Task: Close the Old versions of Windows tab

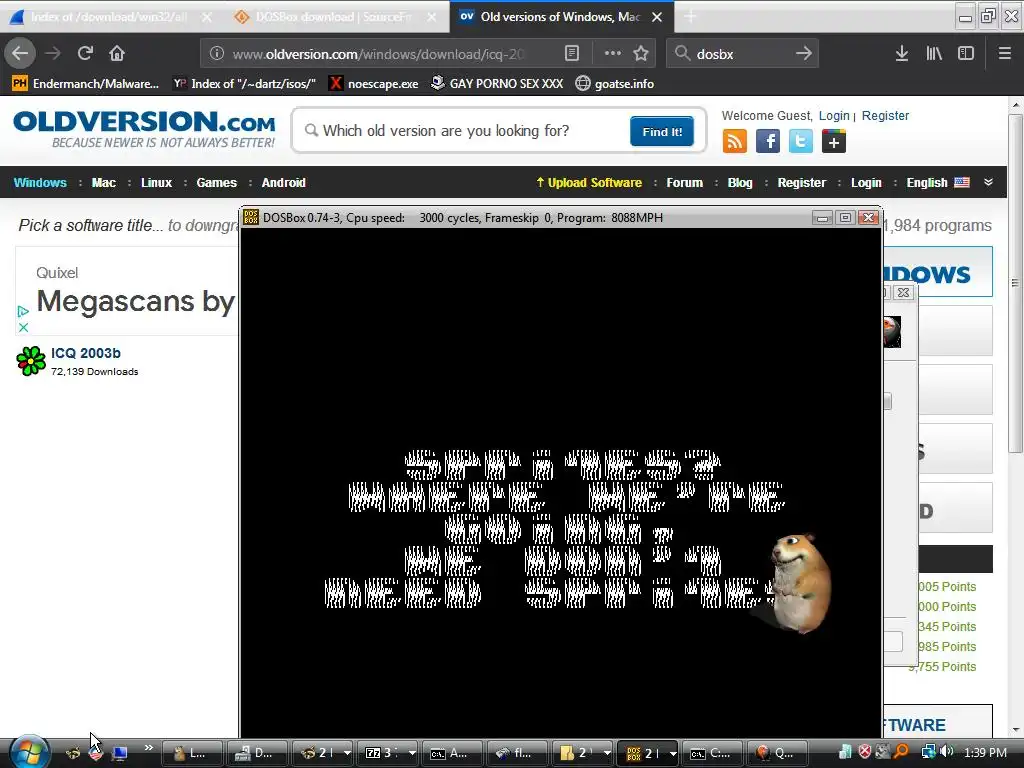Action: click(657, 17)
